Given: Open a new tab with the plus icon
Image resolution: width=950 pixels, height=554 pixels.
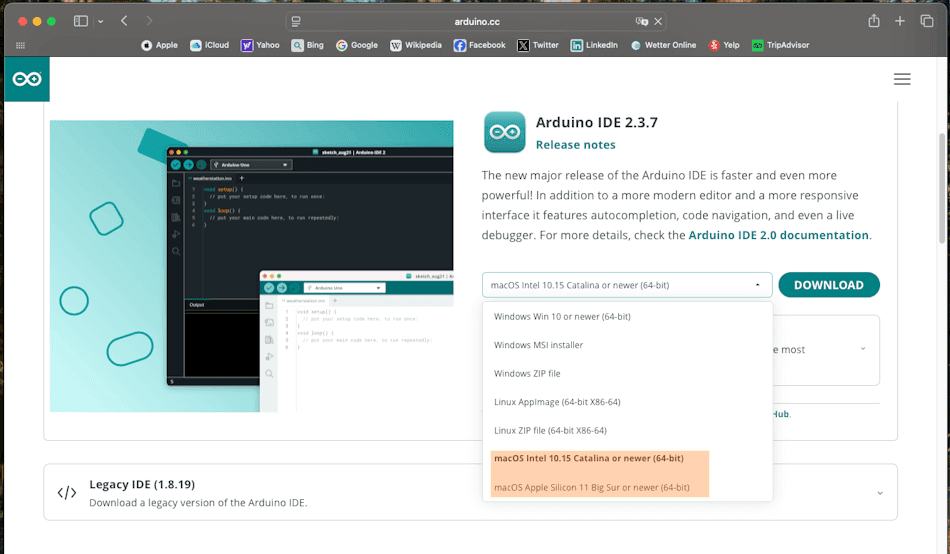Looking at the screenshot, I should (900, 21).
